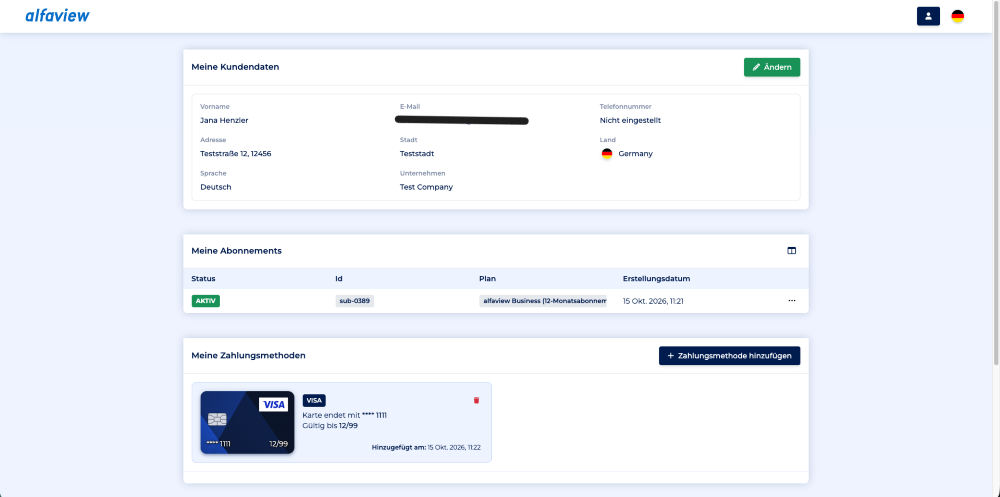
Task: Click the language value Deutsch
Action: click(x=216, y=187)
